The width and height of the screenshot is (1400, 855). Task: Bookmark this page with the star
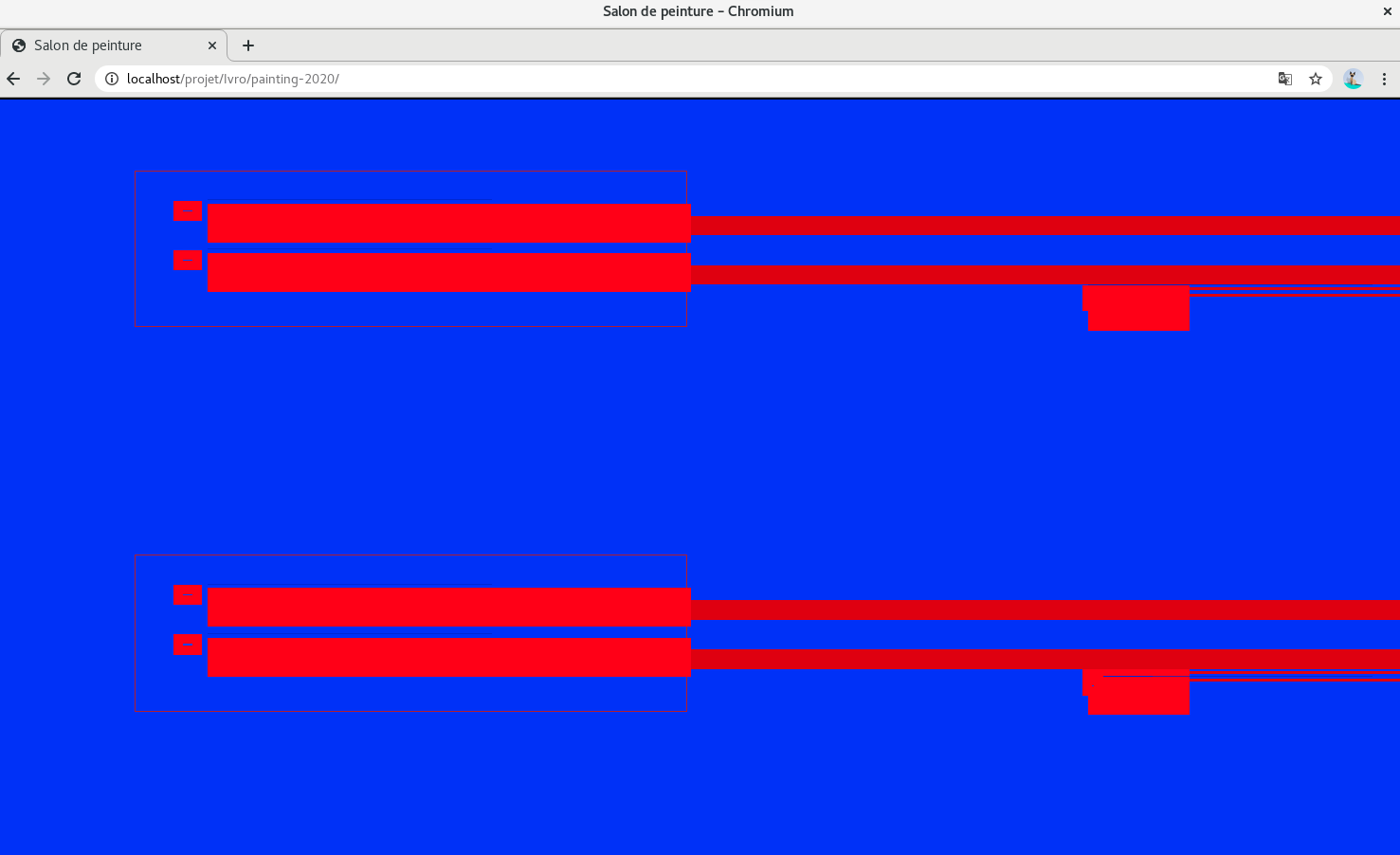click(1316, 79)
